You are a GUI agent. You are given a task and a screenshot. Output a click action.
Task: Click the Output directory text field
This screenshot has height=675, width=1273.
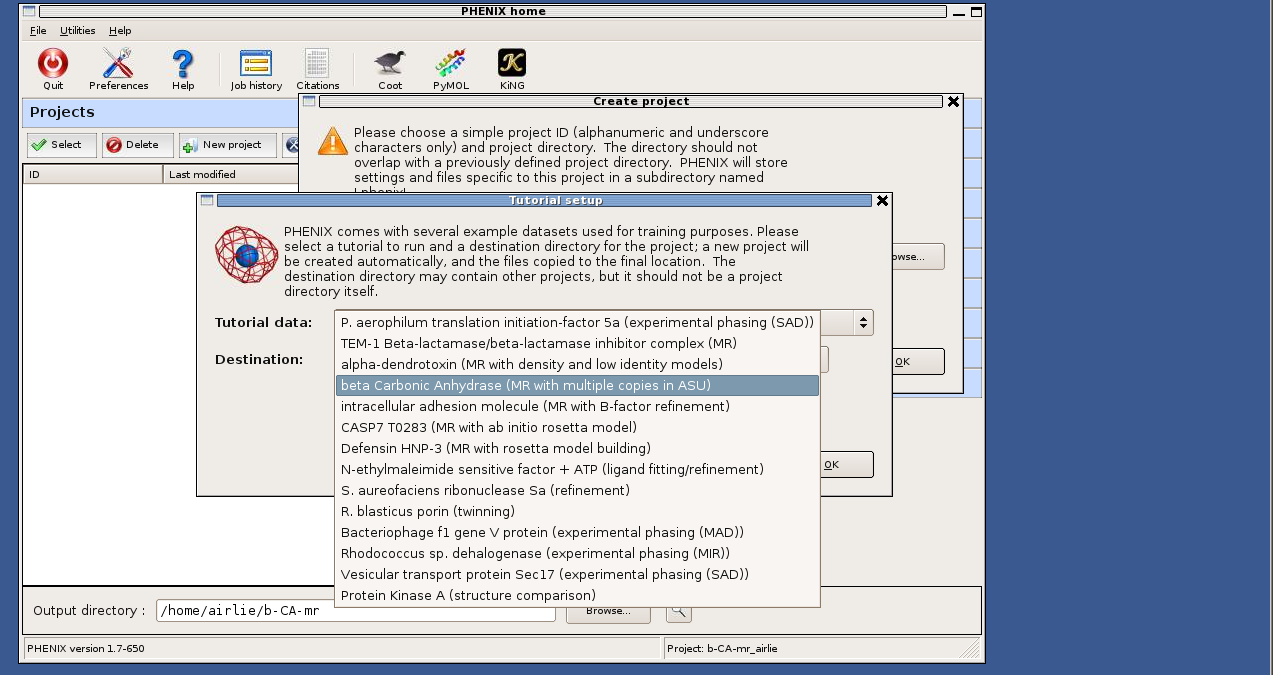pyautogui.click(x=355, y=611)
